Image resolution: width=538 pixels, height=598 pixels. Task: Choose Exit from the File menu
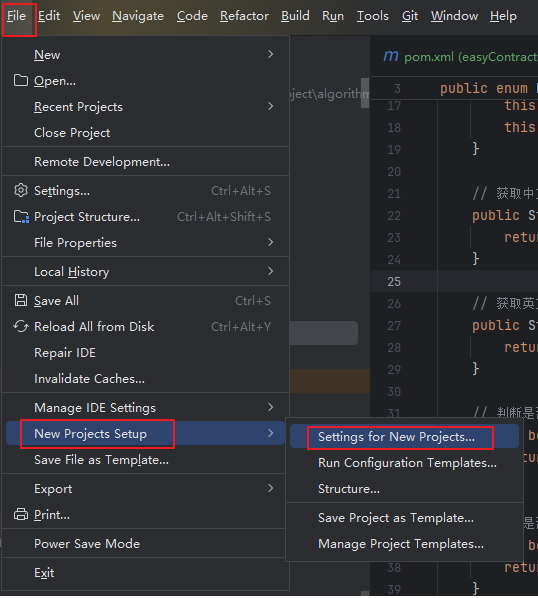pos(145,572)
